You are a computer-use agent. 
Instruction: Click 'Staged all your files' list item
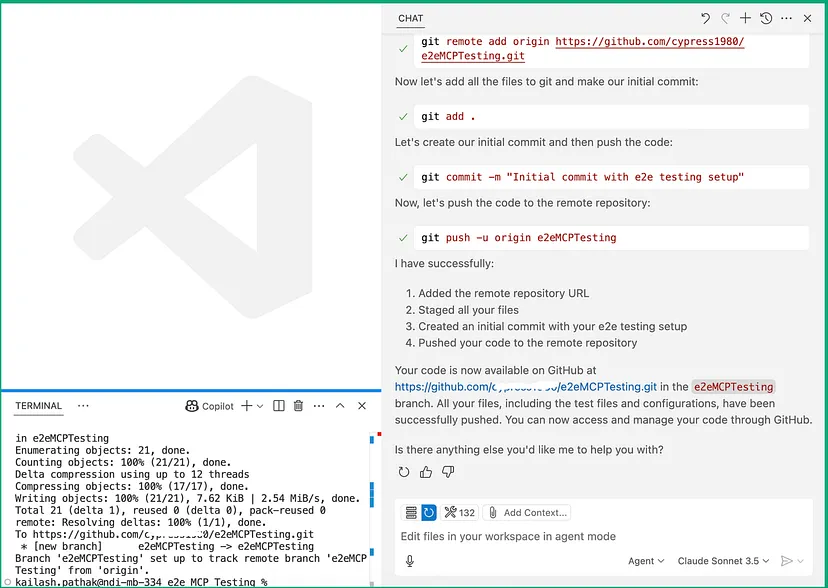[468, 310]
